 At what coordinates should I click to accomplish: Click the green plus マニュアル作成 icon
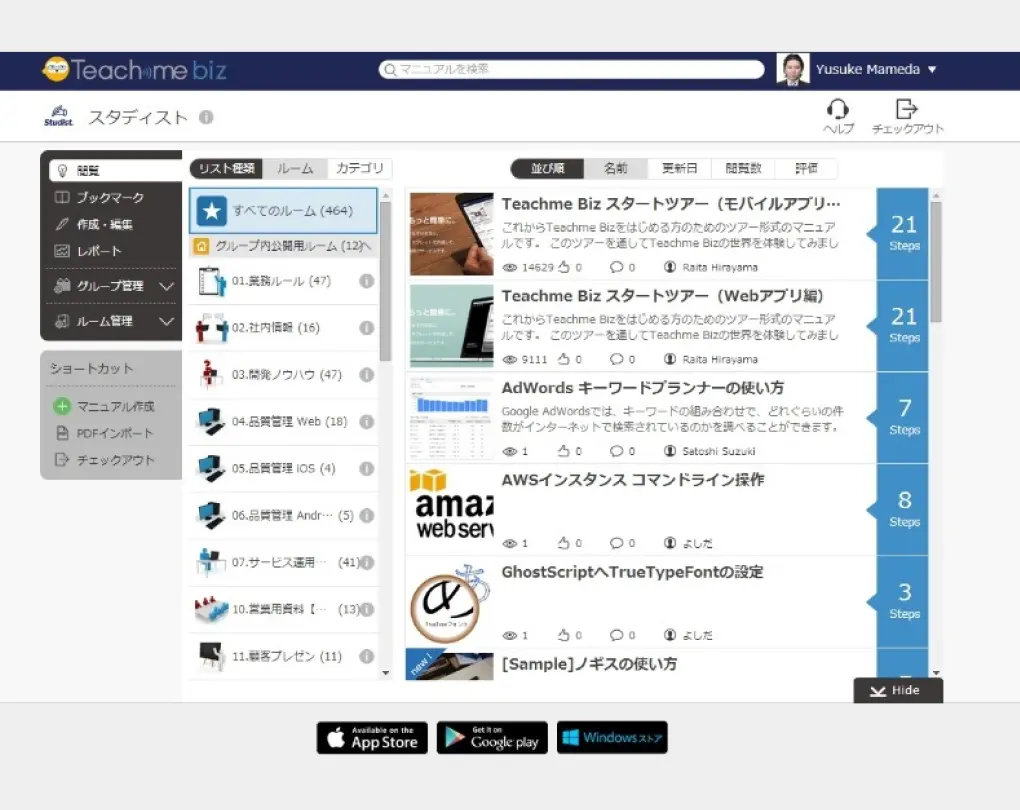(x=62, y=406)
